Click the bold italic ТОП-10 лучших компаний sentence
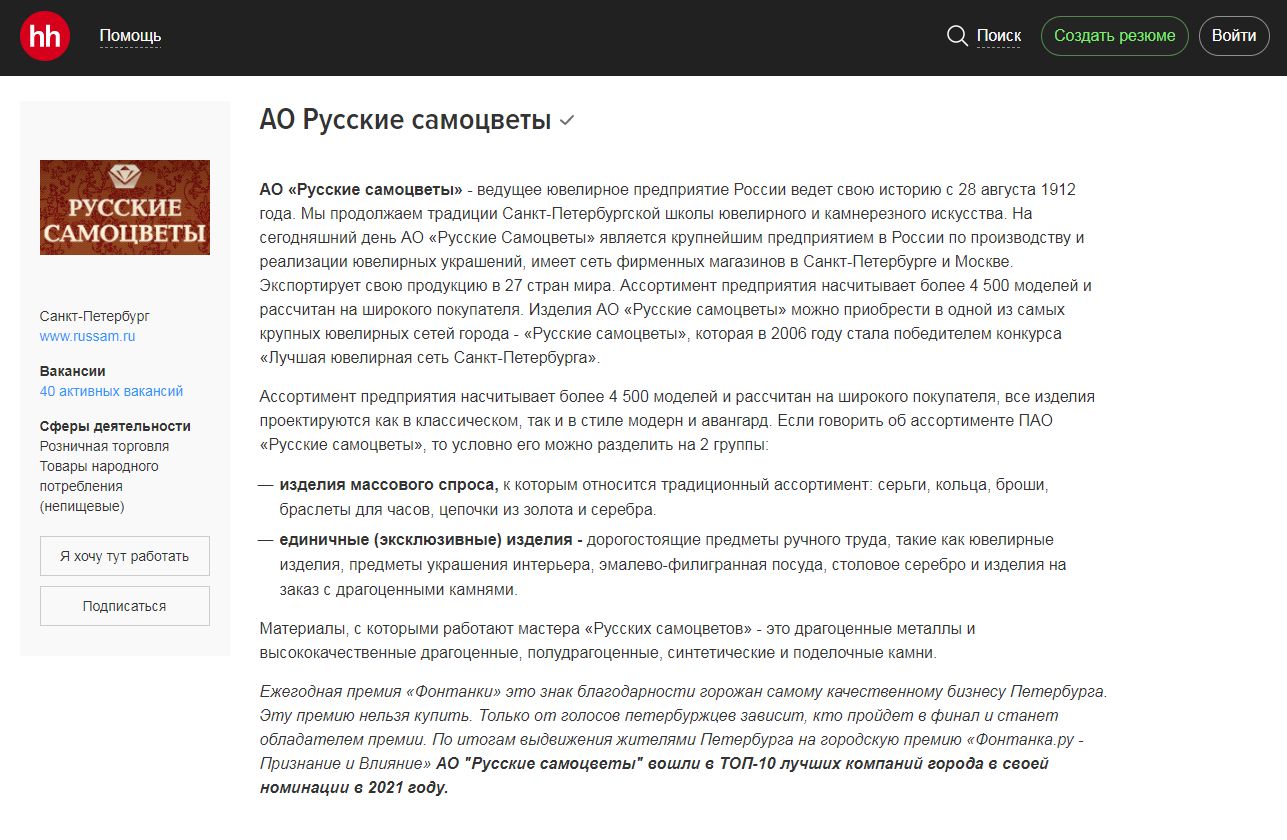 [x=654, y=775]
